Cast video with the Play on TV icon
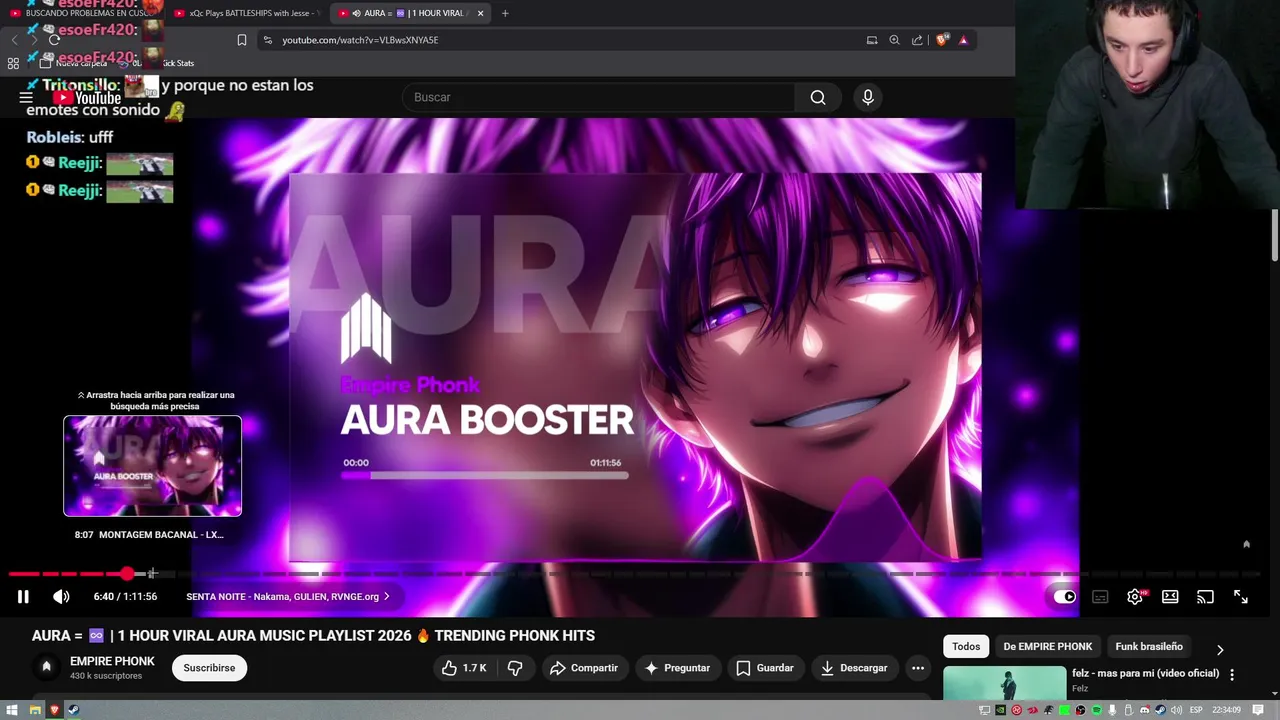The height and width of the screenshot is (720, 1280). (x=1205, y=597)
